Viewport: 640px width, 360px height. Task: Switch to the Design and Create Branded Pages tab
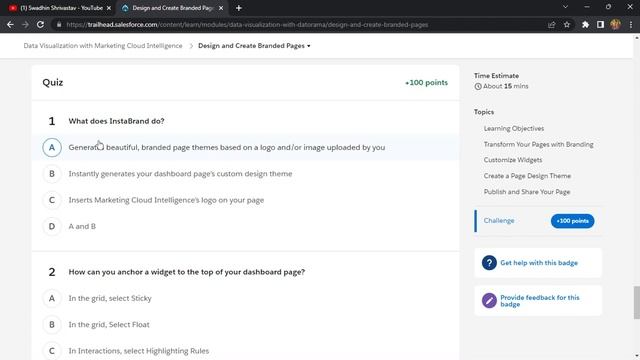pos(171,8)
